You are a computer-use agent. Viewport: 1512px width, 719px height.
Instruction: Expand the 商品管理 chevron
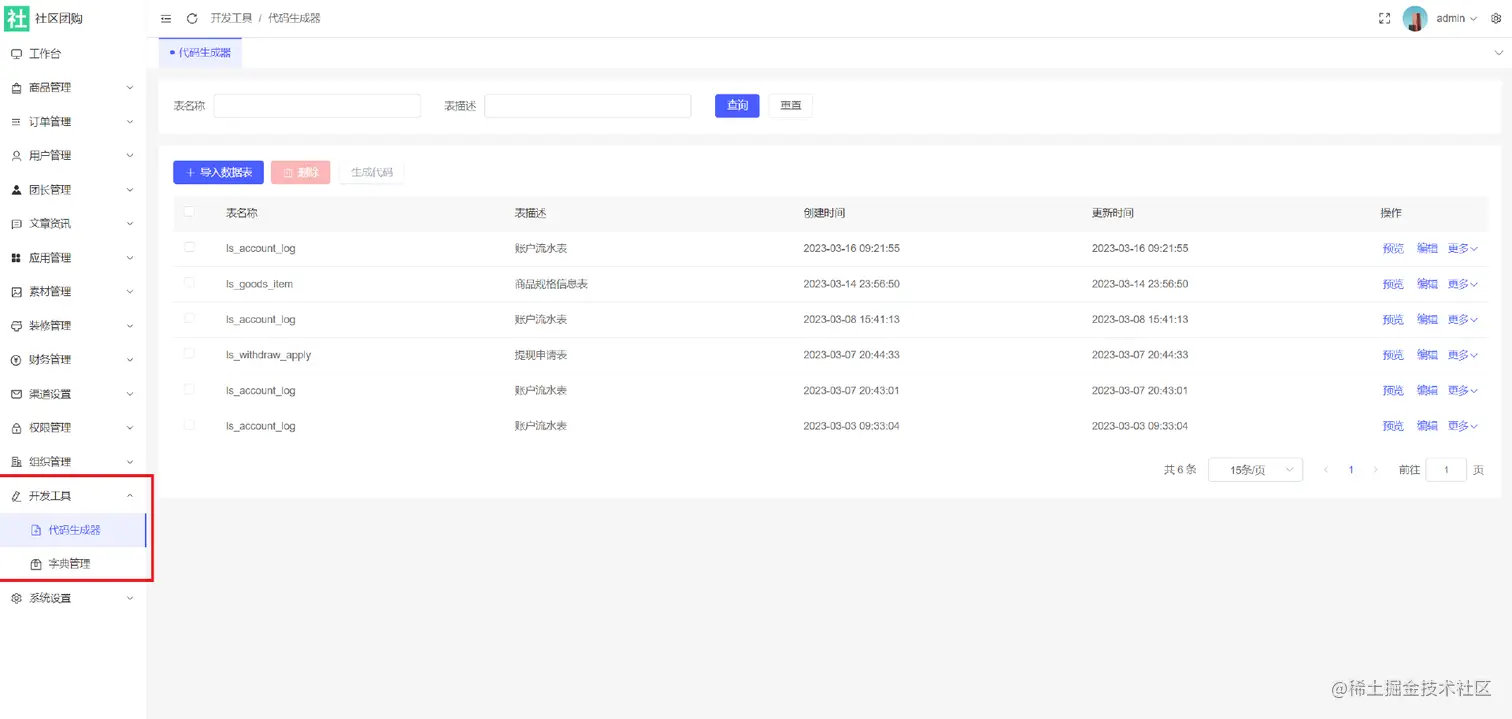[x=130, y=88]
